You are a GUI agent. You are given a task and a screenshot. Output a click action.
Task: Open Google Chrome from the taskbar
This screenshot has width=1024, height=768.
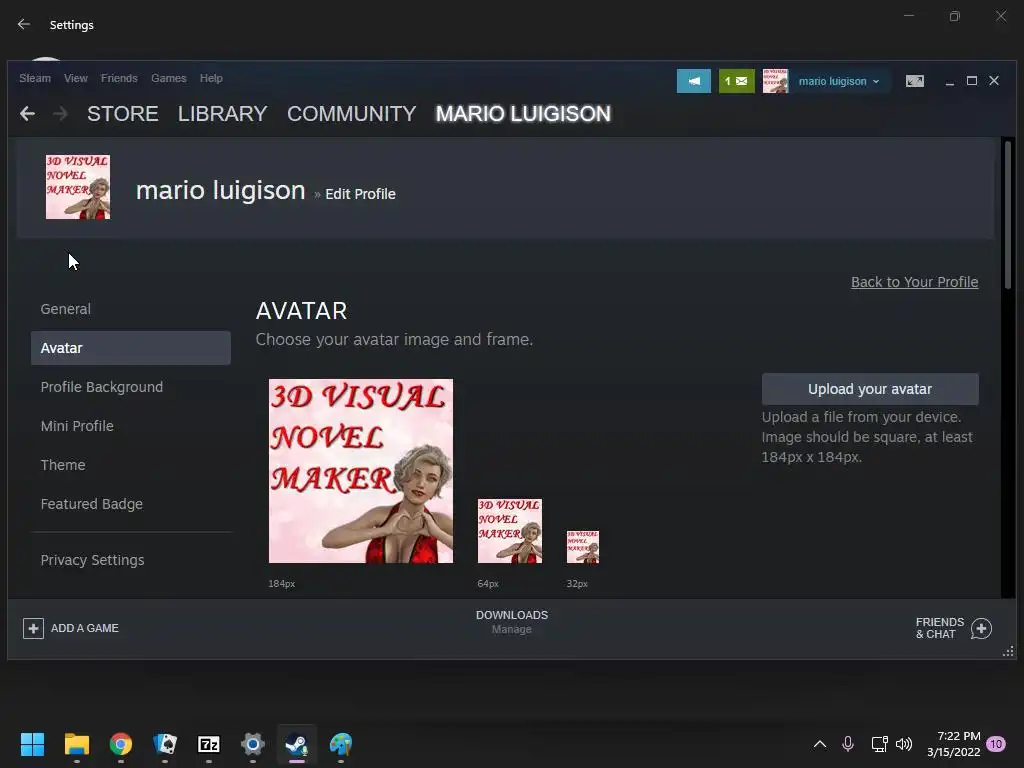pyautogui.click(x=121, y=744)
